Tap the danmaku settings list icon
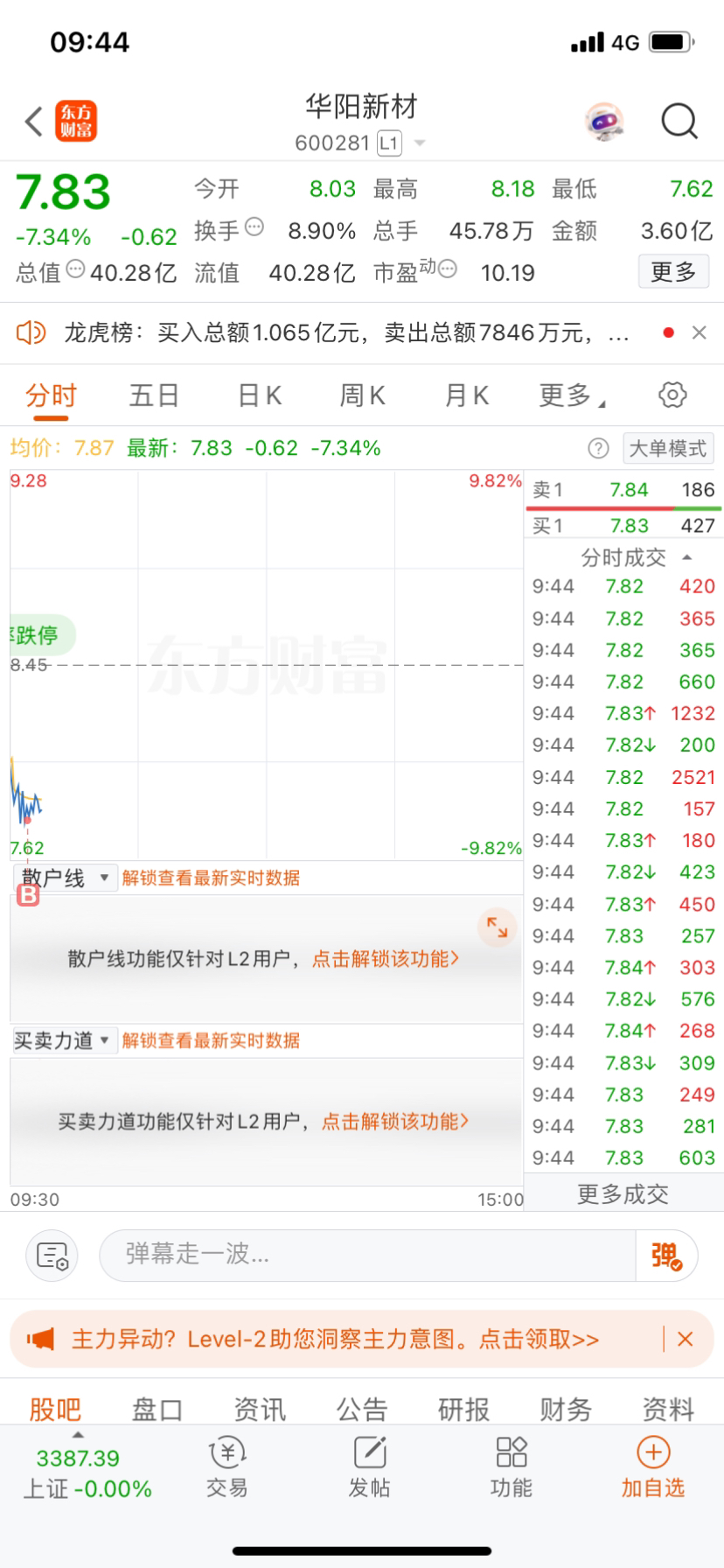This screenshot has height=1568, width=724. (x=52, y=1256)
